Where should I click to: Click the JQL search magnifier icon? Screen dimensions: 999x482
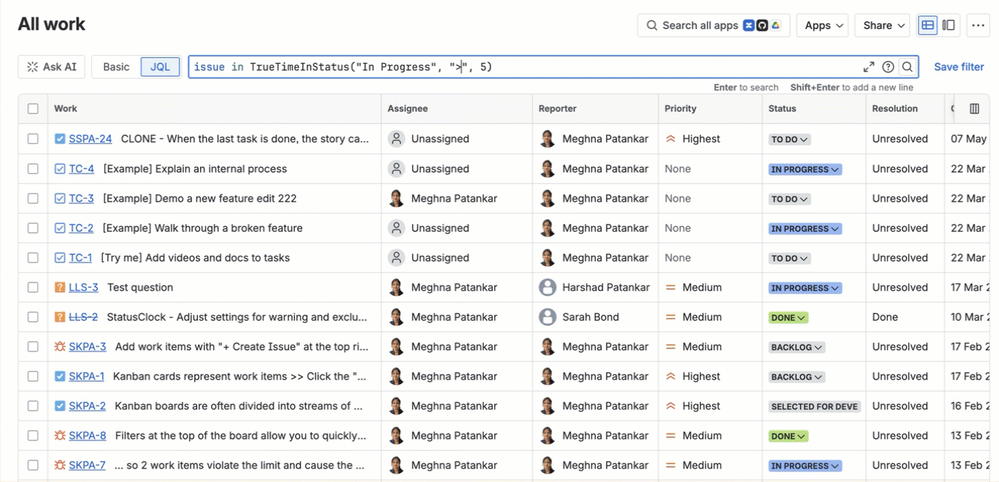pyautogui.click(x=907, y=67)
